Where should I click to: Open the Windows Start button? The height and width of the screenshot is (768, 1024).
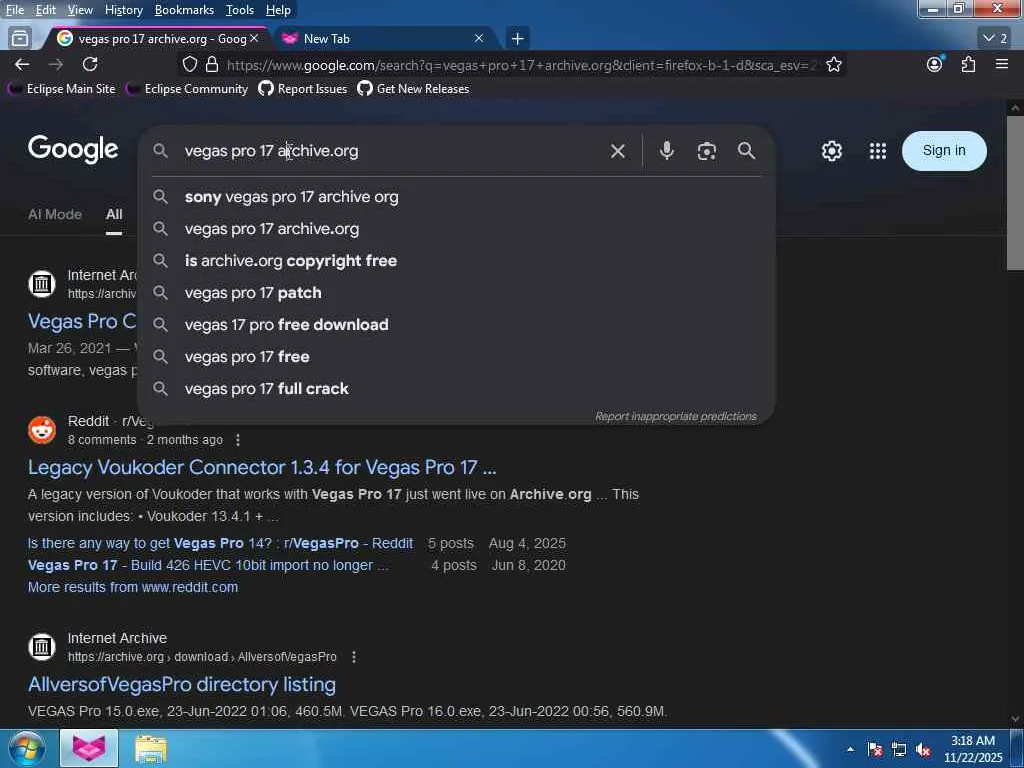26,748
